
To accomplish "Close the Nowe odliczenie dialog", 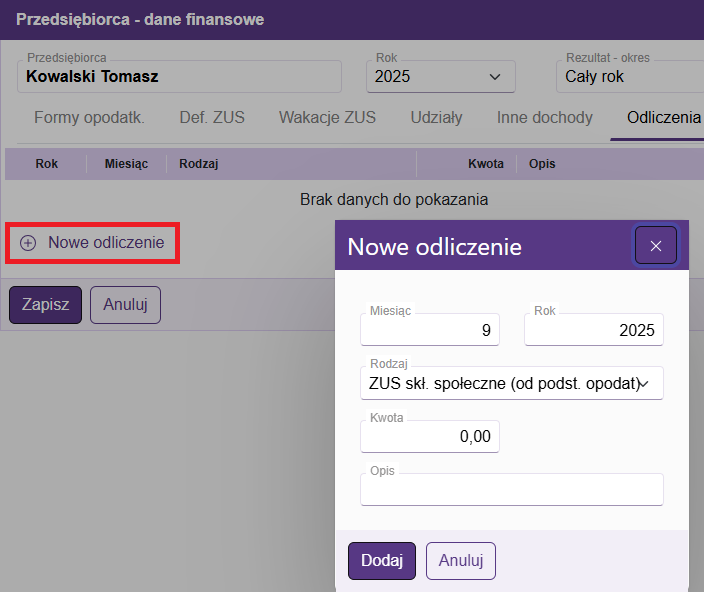I will (x=656, y=245).
